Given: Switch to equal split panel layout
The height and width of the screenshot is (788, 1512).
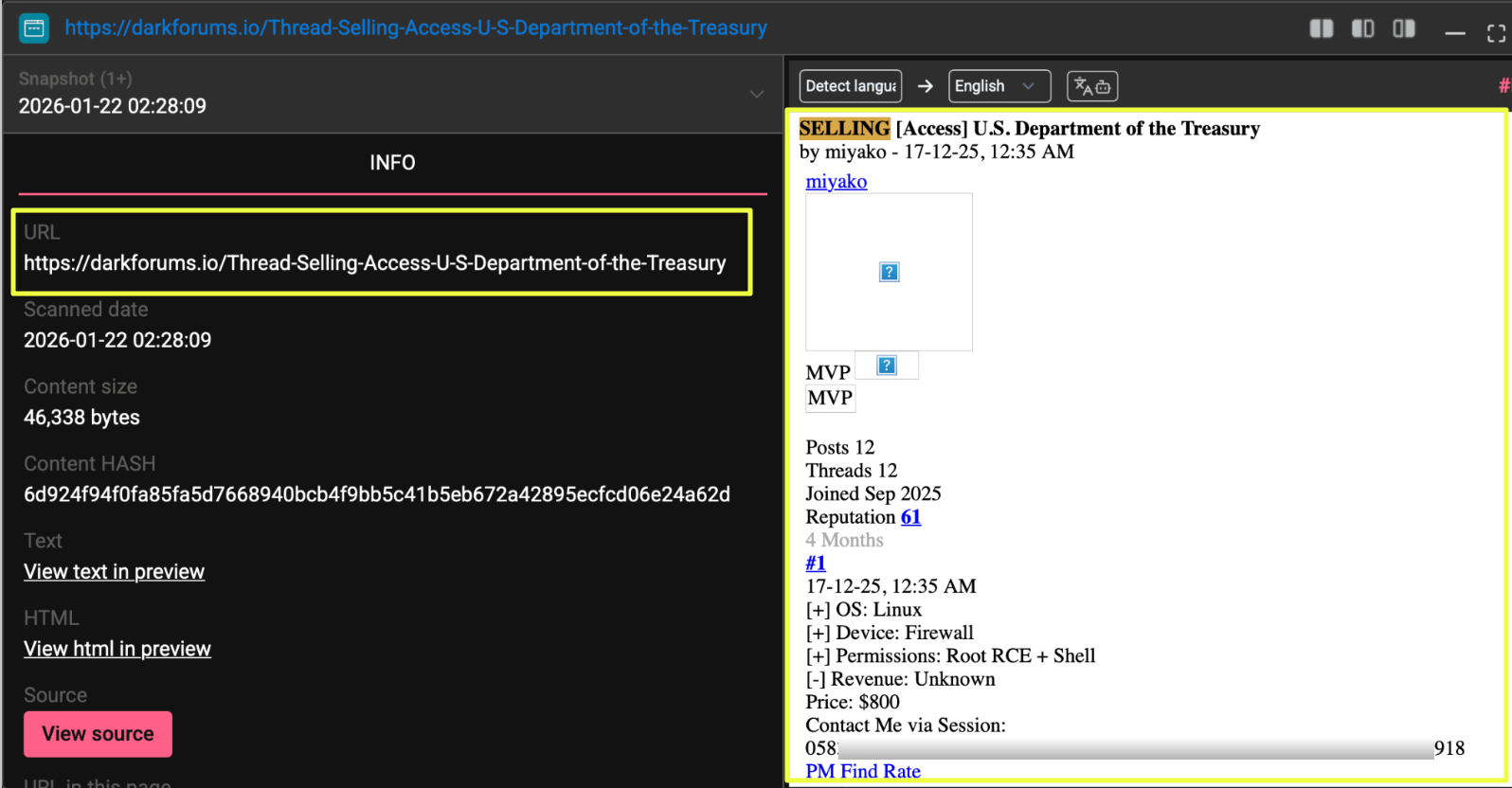Looking at the screenshot, I should click(x=1321, y=29).
